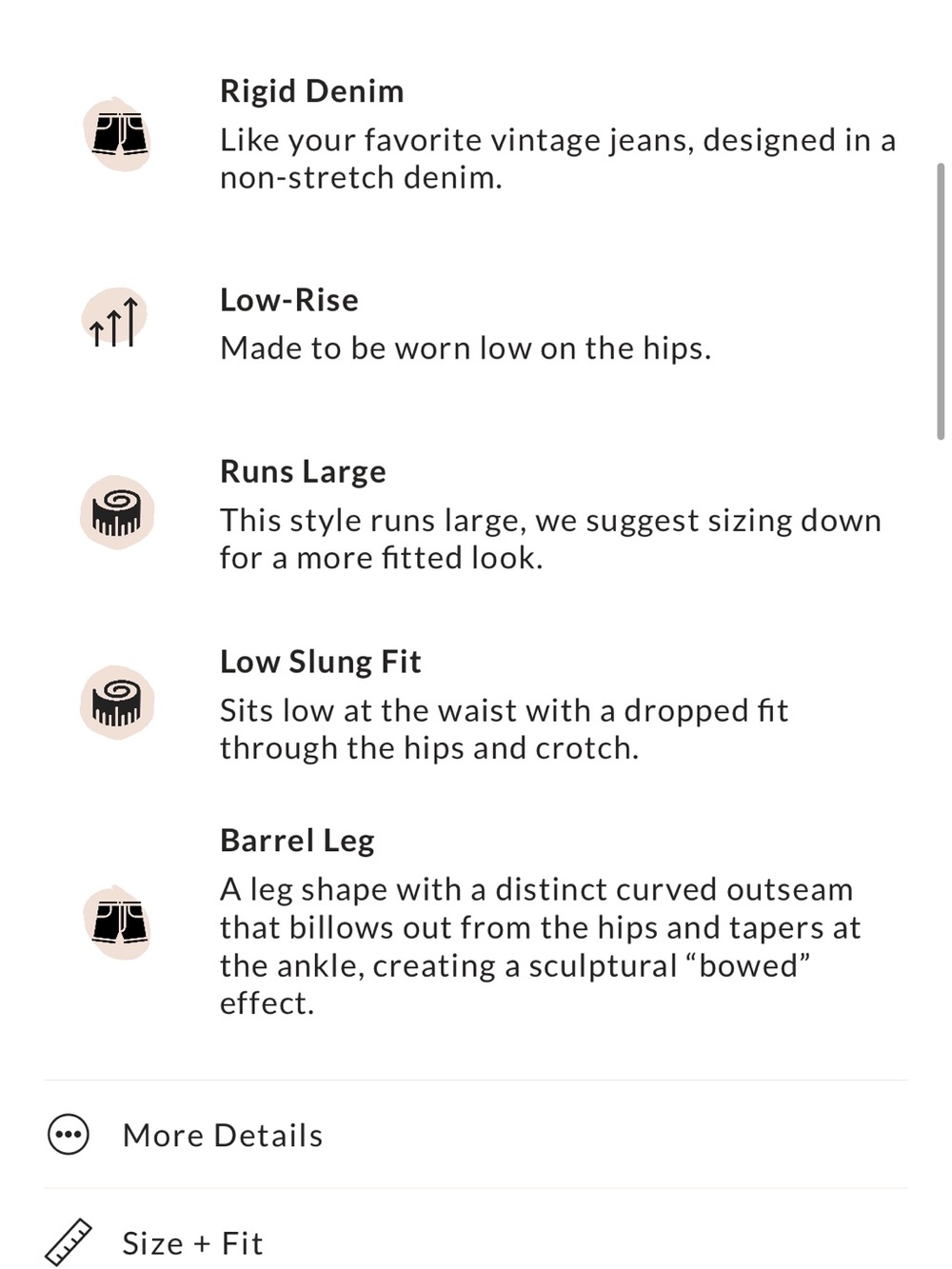Click the worn low on hips text
952x1269 pixels.
466,348
